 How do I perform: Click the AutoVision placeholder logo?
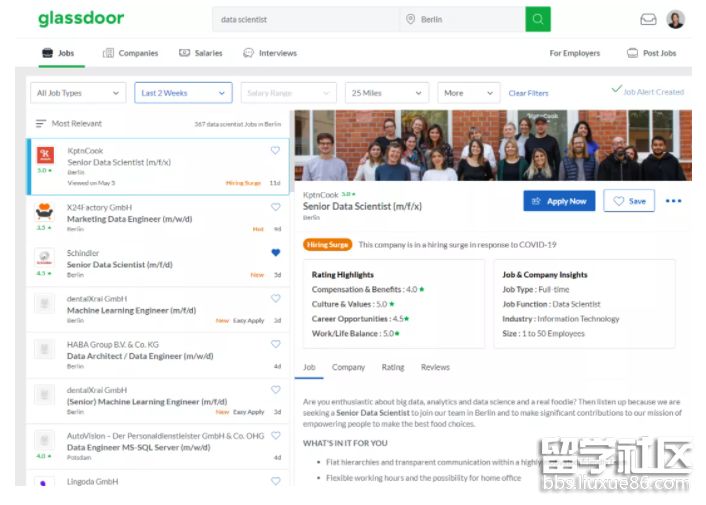[44, 440]
